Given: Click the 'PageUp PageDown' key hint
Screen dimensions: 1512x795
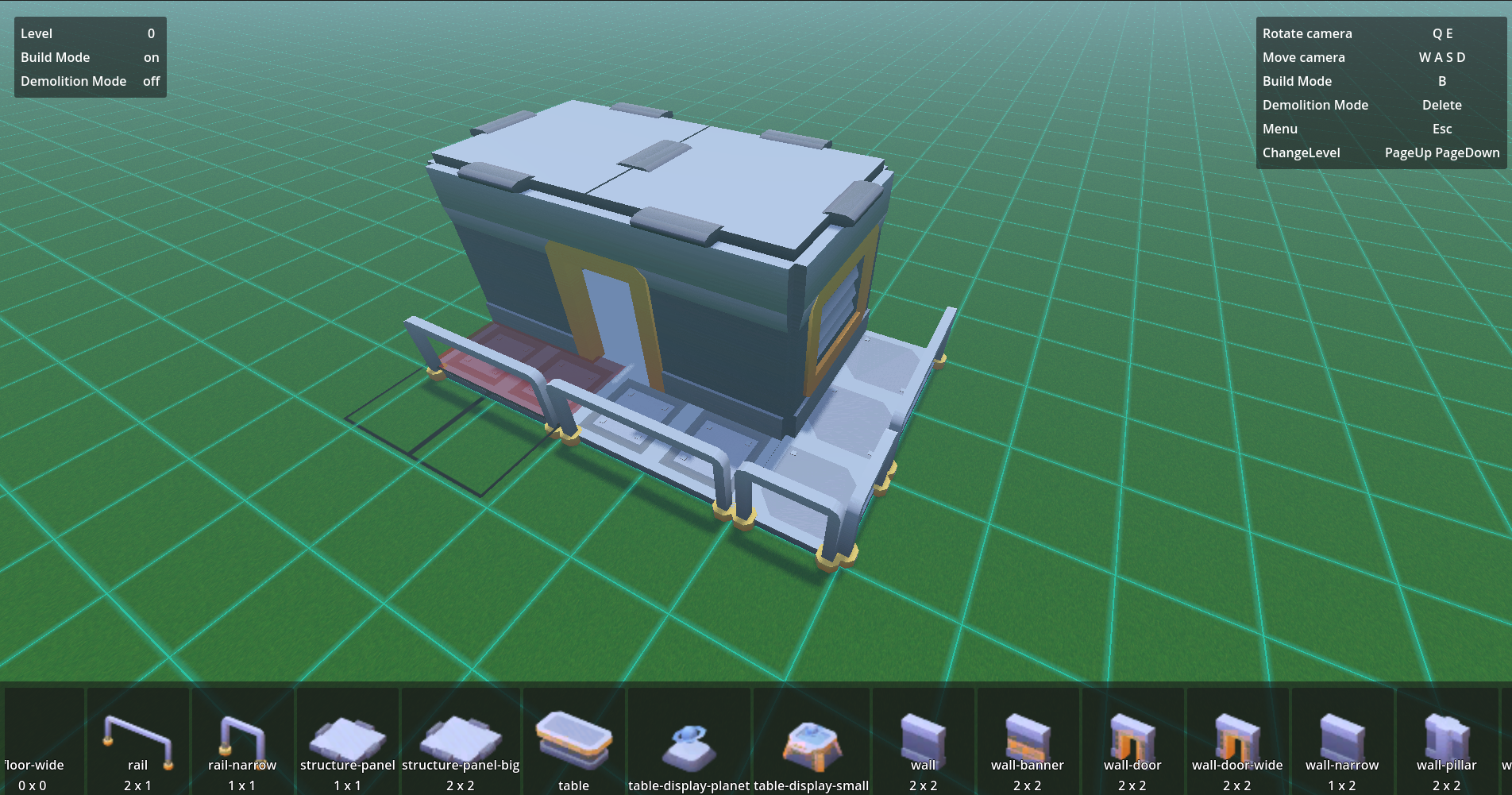Looking at the screenshot, I should [1442, 152].
